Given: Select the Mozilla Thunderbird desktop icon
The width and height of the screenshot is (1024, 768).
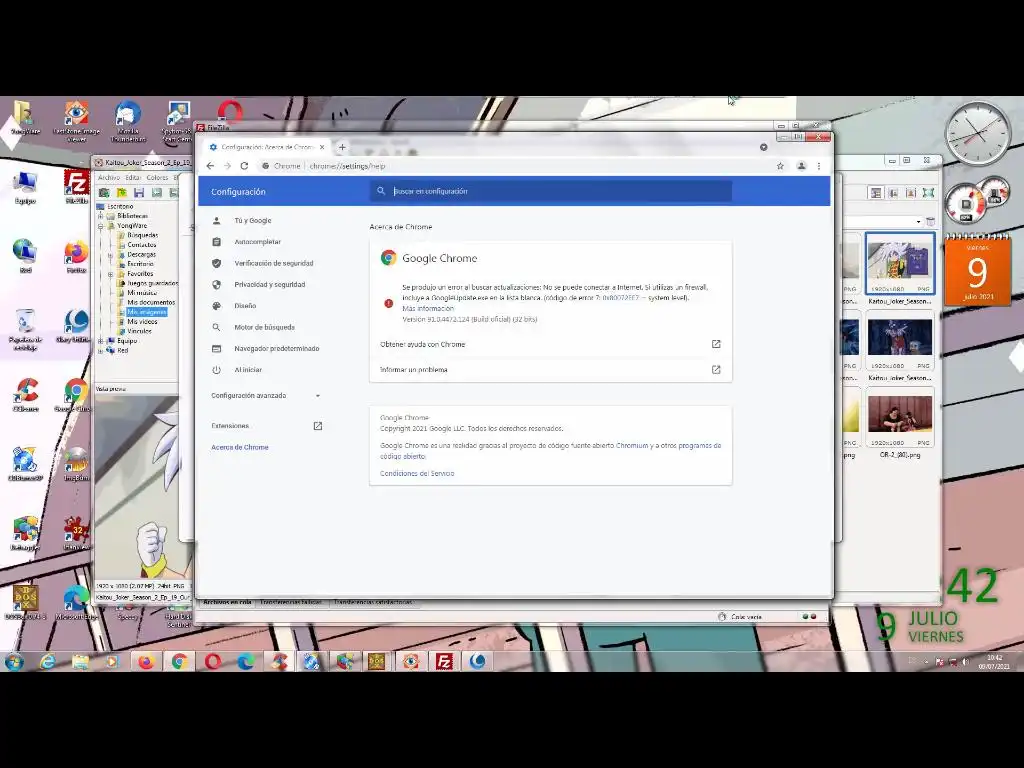Looking at the screenshot, I should tap(128, 121).
